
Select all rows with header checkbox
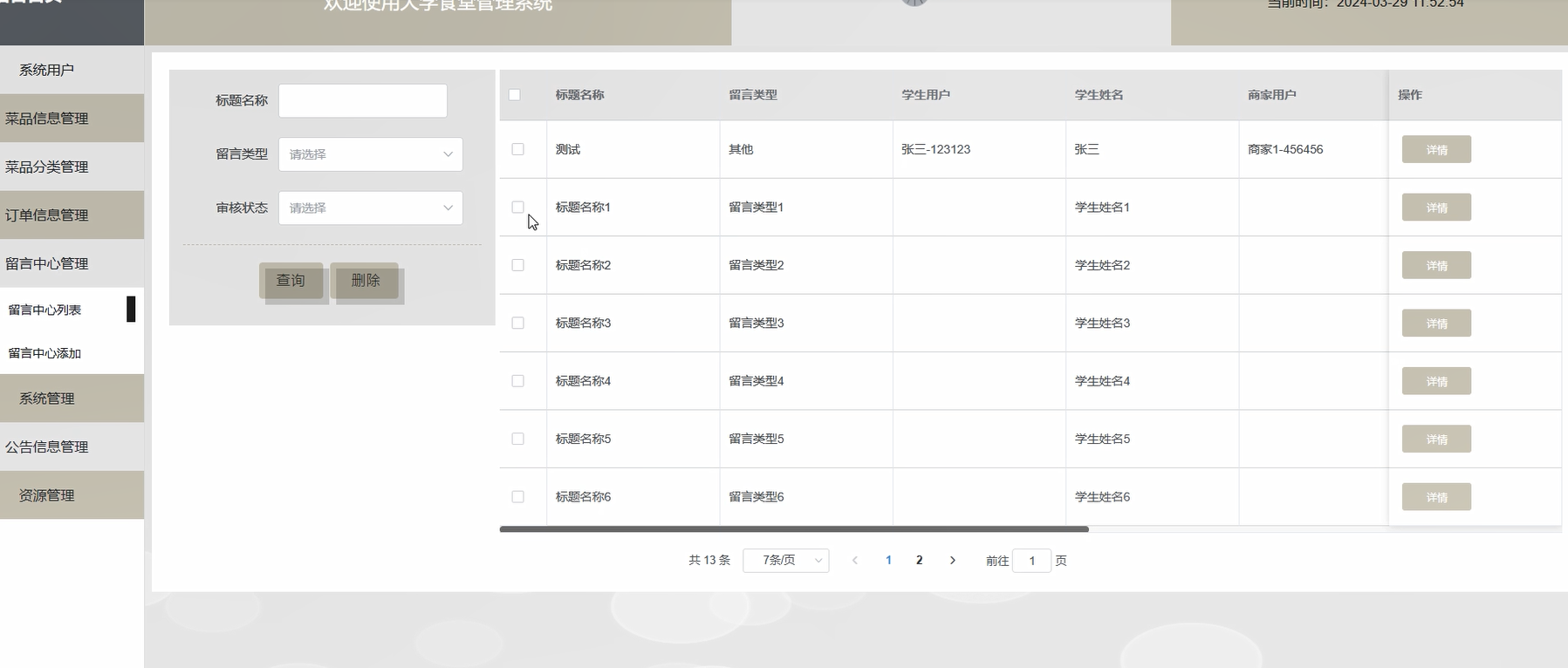point(514,94)
